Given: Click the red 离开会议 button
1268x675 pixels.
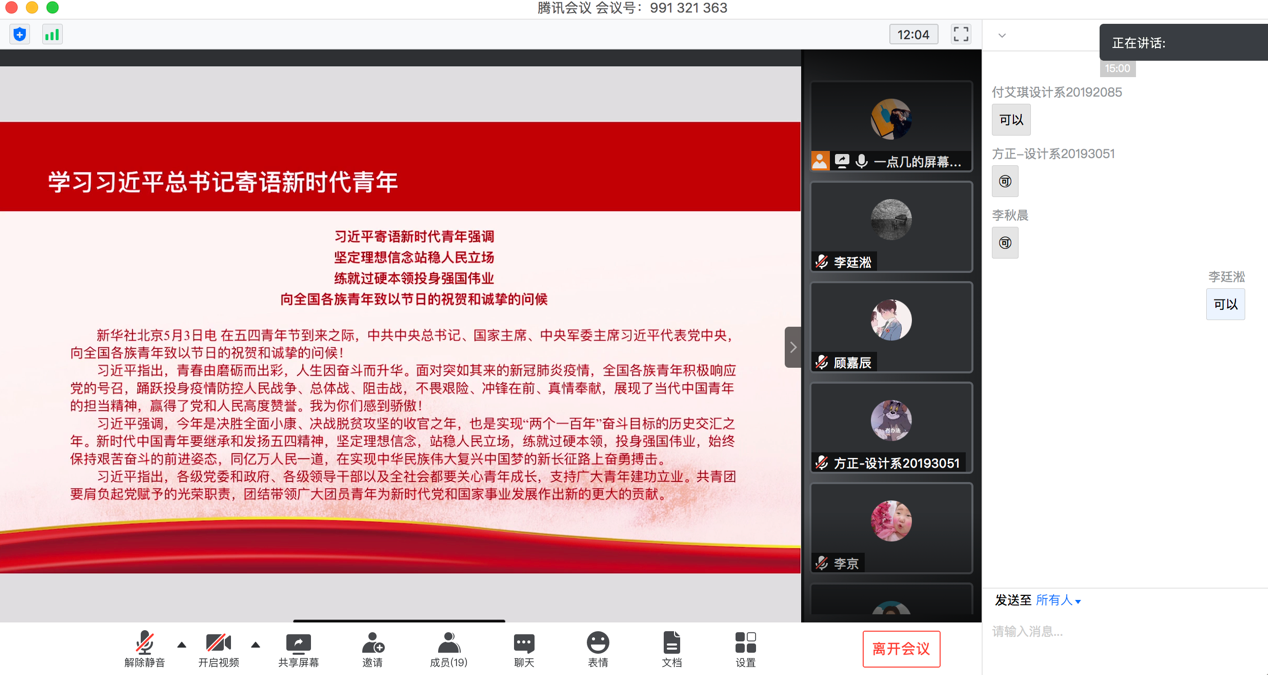Looking at the screenshot, I should [x=901, y=649].
